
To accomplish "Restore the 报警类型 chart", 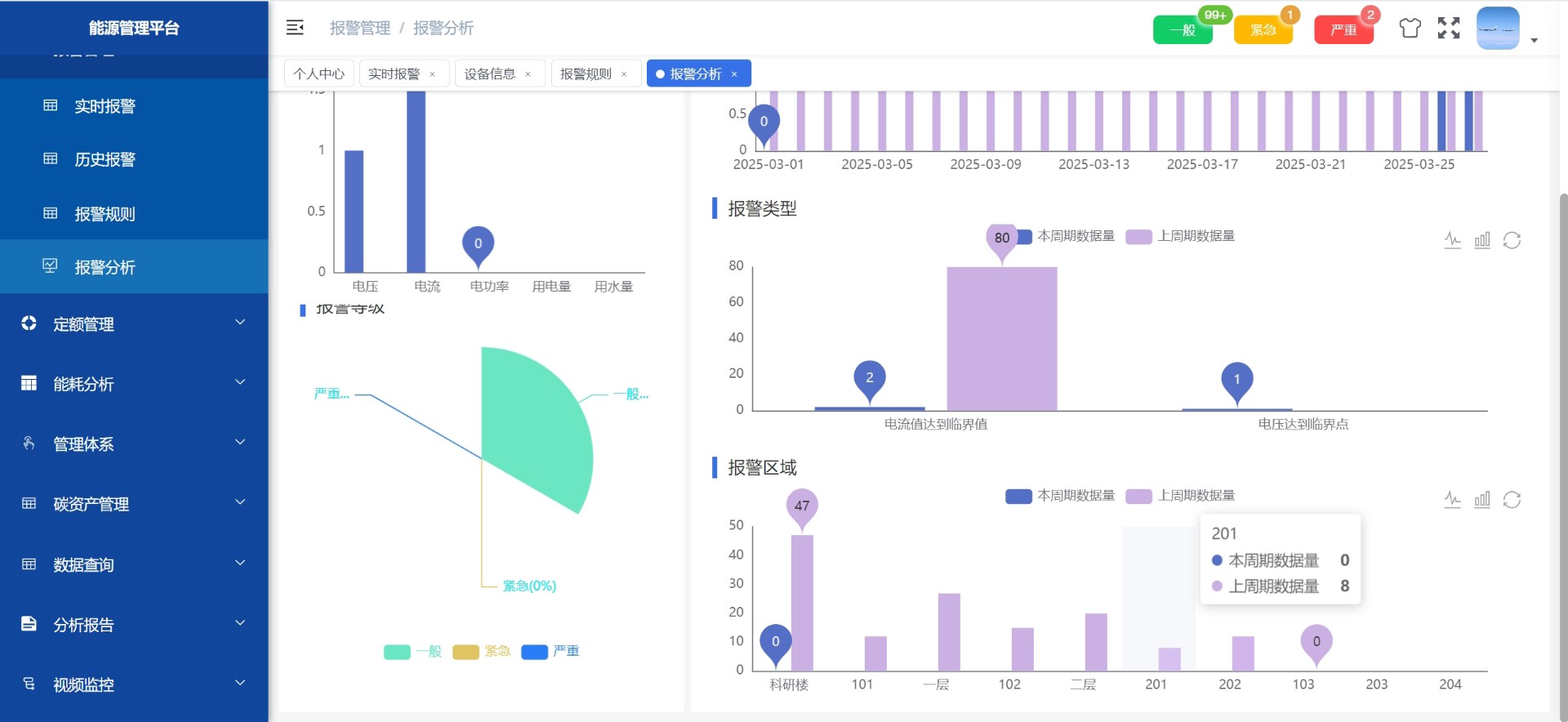I will [1512, 240].
